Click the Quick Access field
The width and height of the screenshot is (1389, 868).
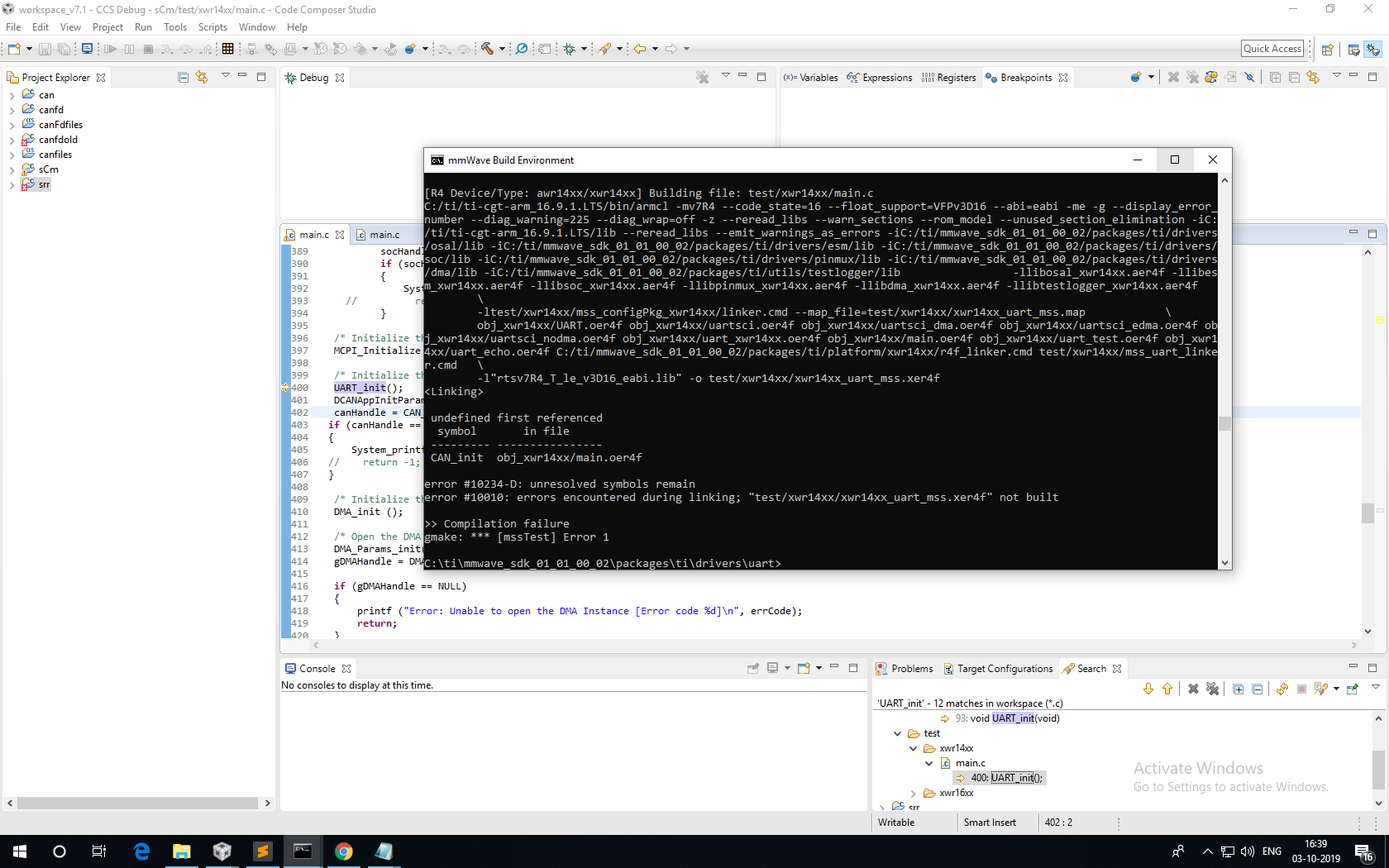1272,49
